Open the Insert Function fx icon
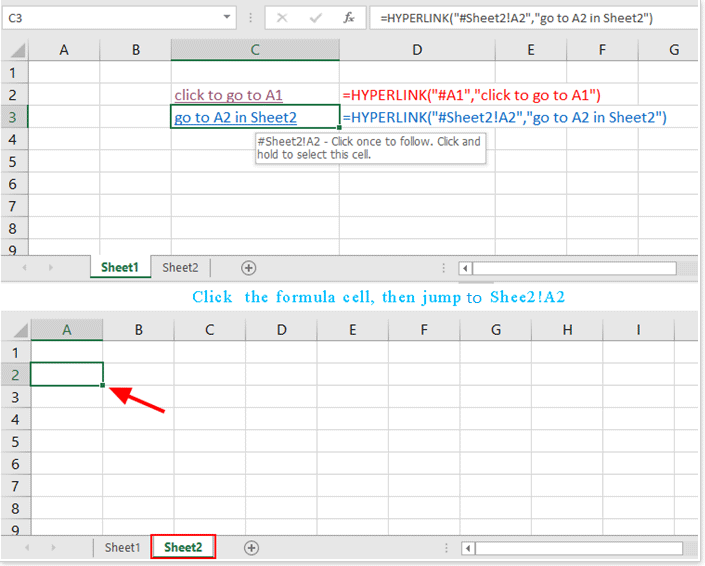The height and width of the screenshot is (566, 705). [349, 18]
